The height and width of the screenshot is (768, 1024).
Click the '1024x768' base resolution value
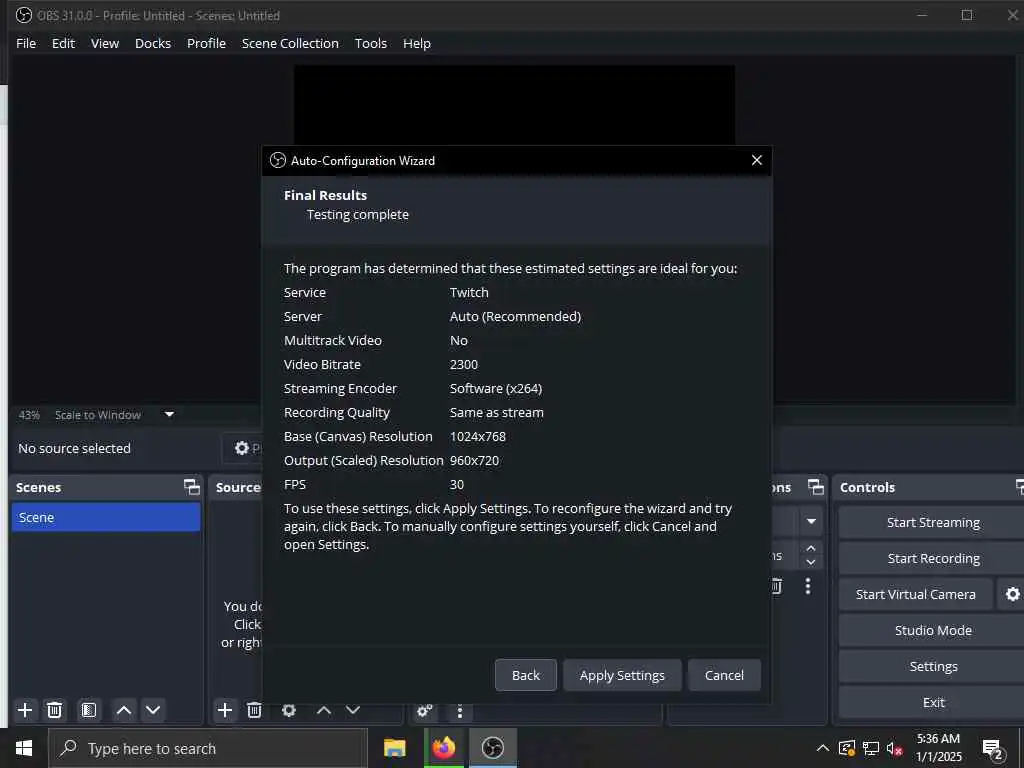(477, 436)
